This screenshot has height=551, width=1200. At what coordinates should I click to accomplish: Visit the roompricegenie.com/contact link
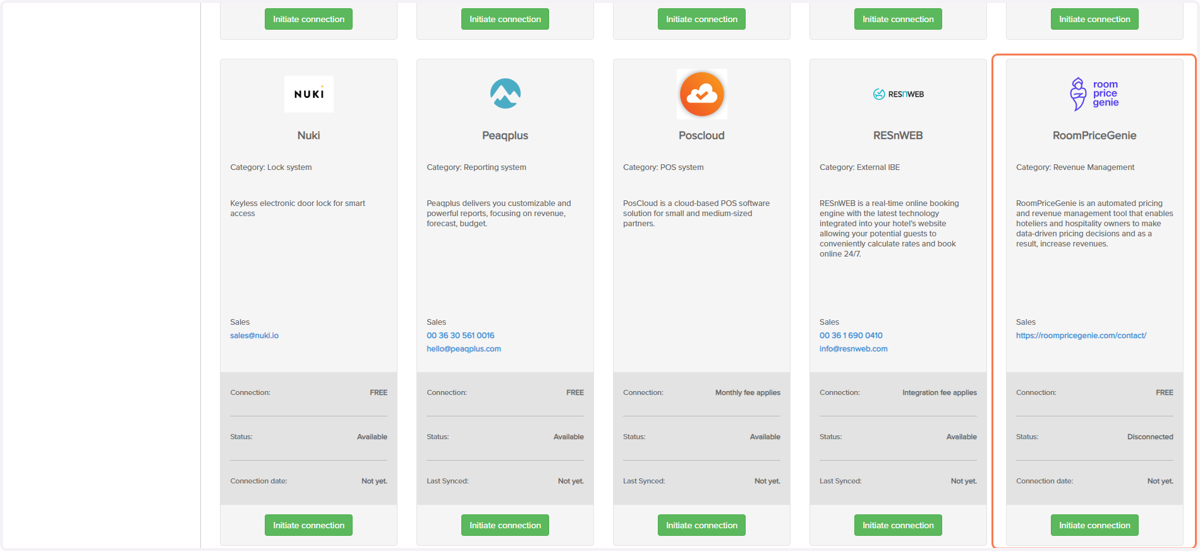coord(1081,336)
